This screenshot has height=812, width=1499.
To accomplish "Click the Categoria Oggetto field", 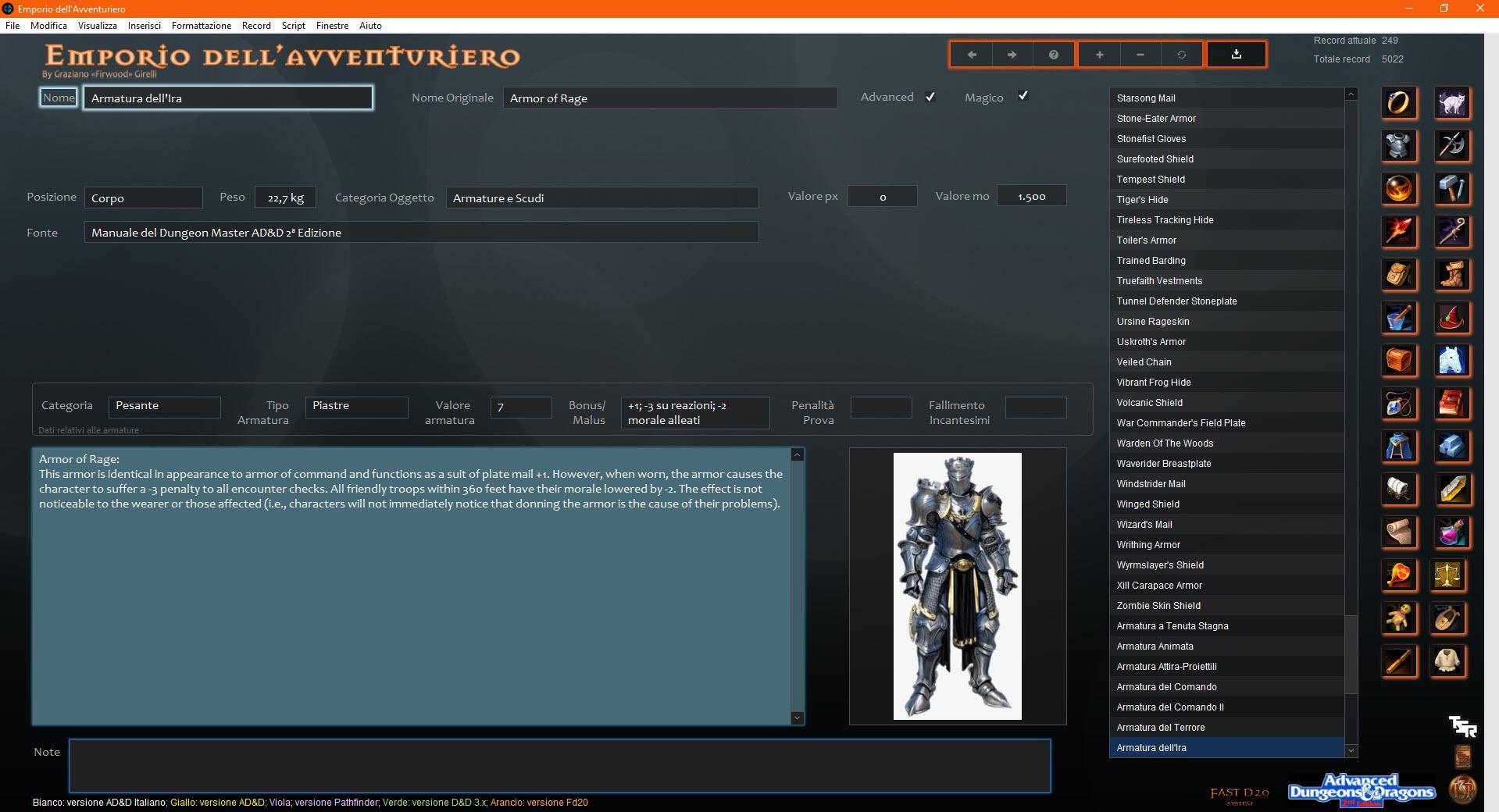I will click(601, 198).
